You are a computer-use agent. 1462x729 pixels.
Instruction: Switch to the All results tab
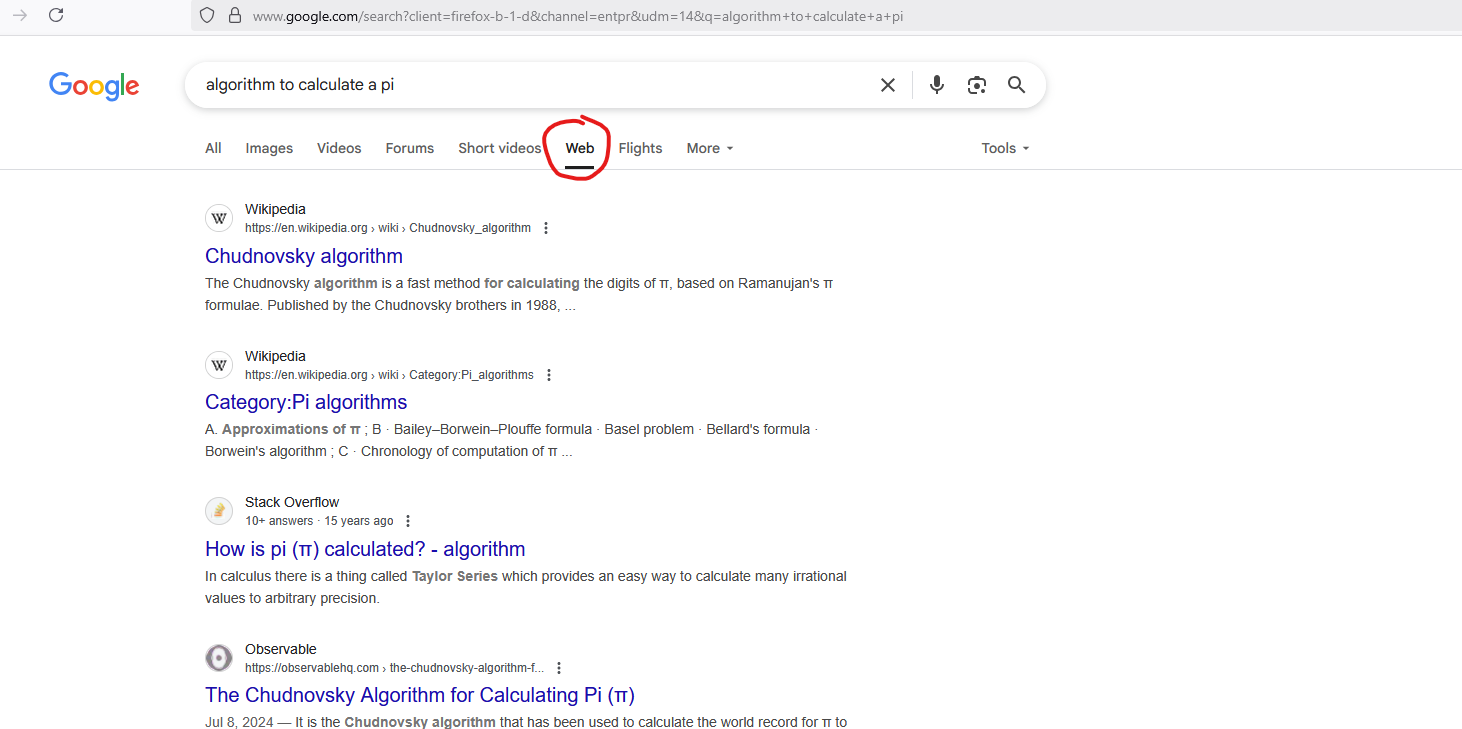(x=213, y=148)
